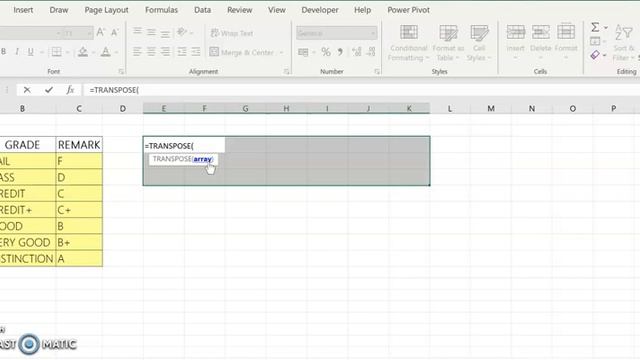Switch to Page Layout tab
This screenshot has height=360, width=640.
(107, 10)
